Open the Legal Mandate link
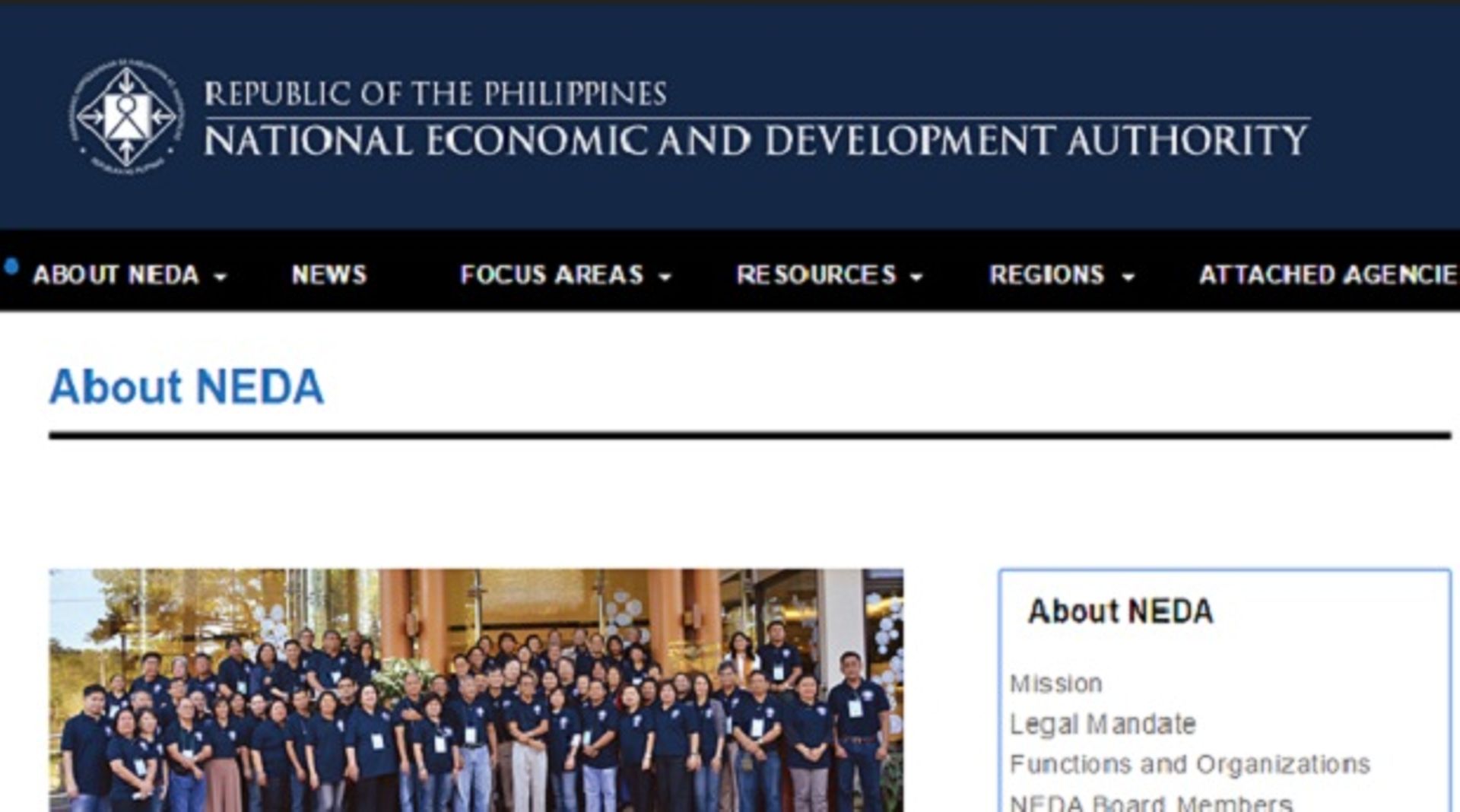The image size is (1460, 812). (x=1101, y=723)
